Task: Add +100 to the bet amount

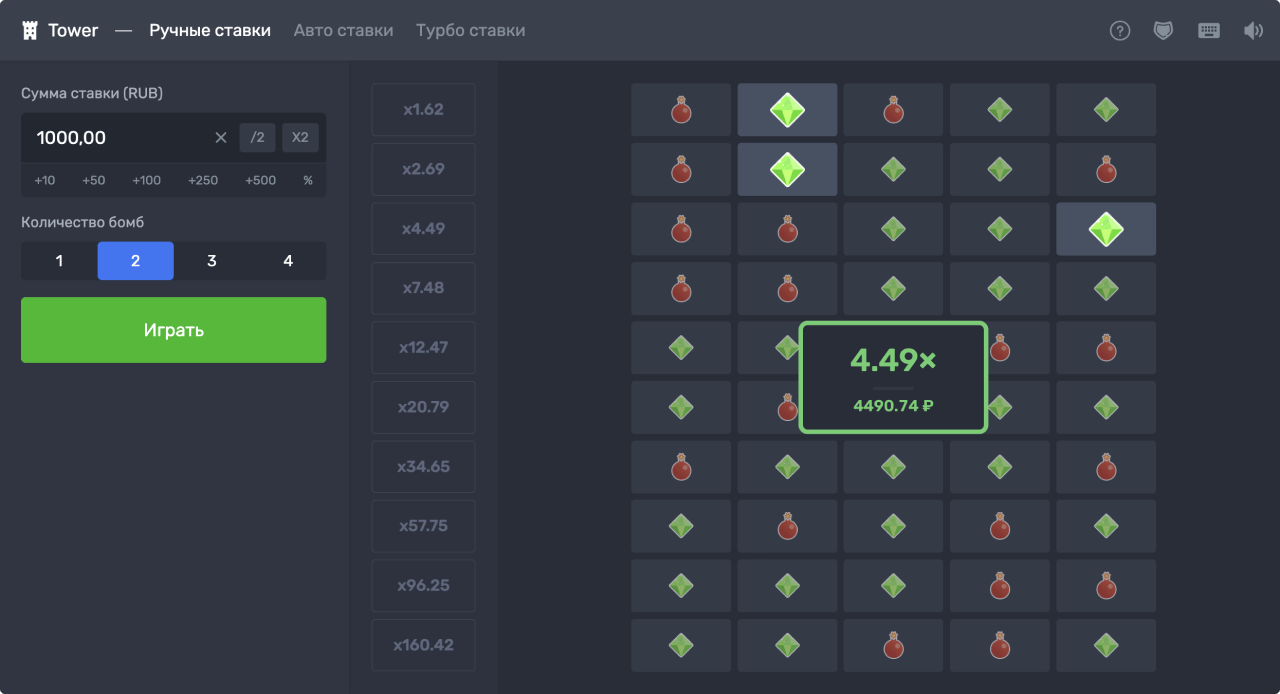Action: pyautogui.click(x=146, y=181)
